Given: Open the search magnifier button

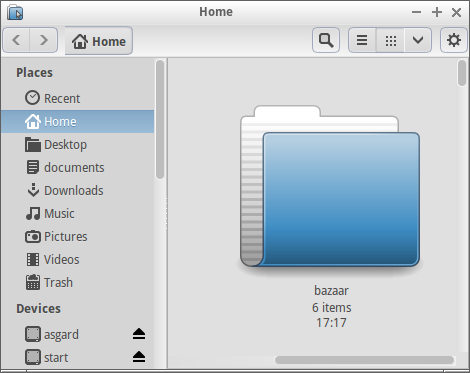Looking at the screenshot, I should [x=326, y=40].
